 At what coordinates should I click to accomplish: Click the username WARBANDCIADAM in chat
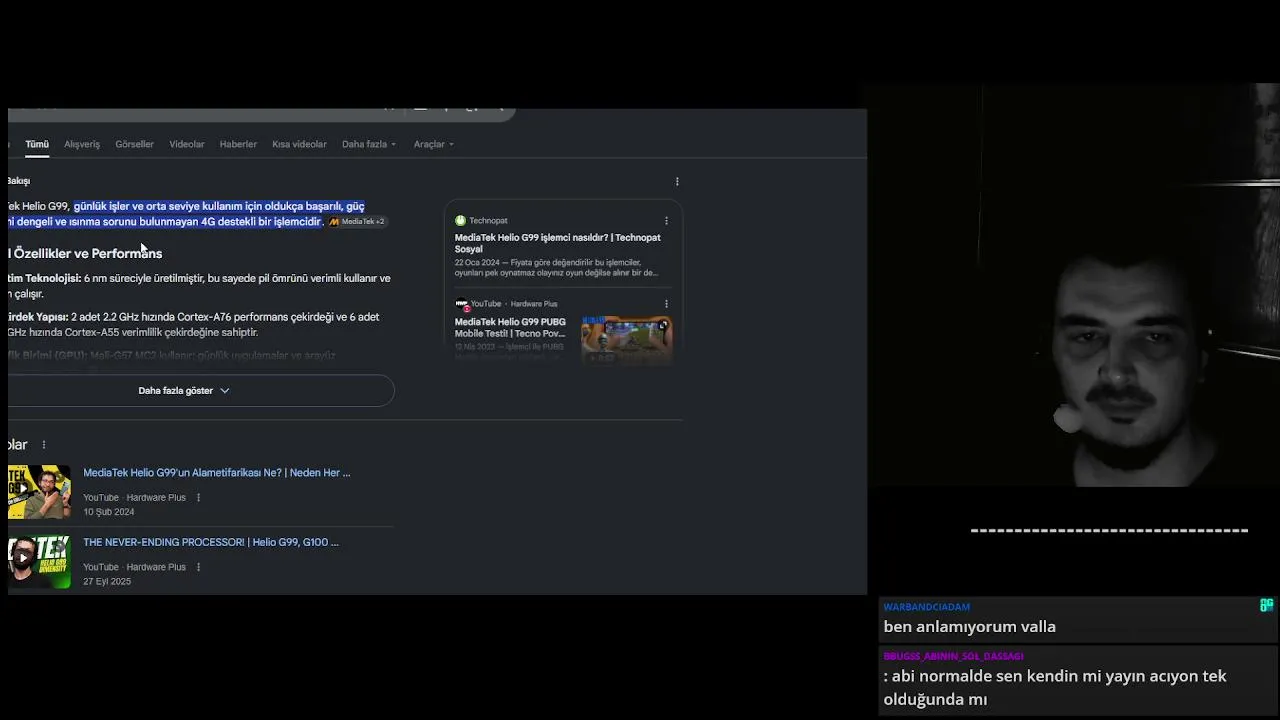point(926,607)
